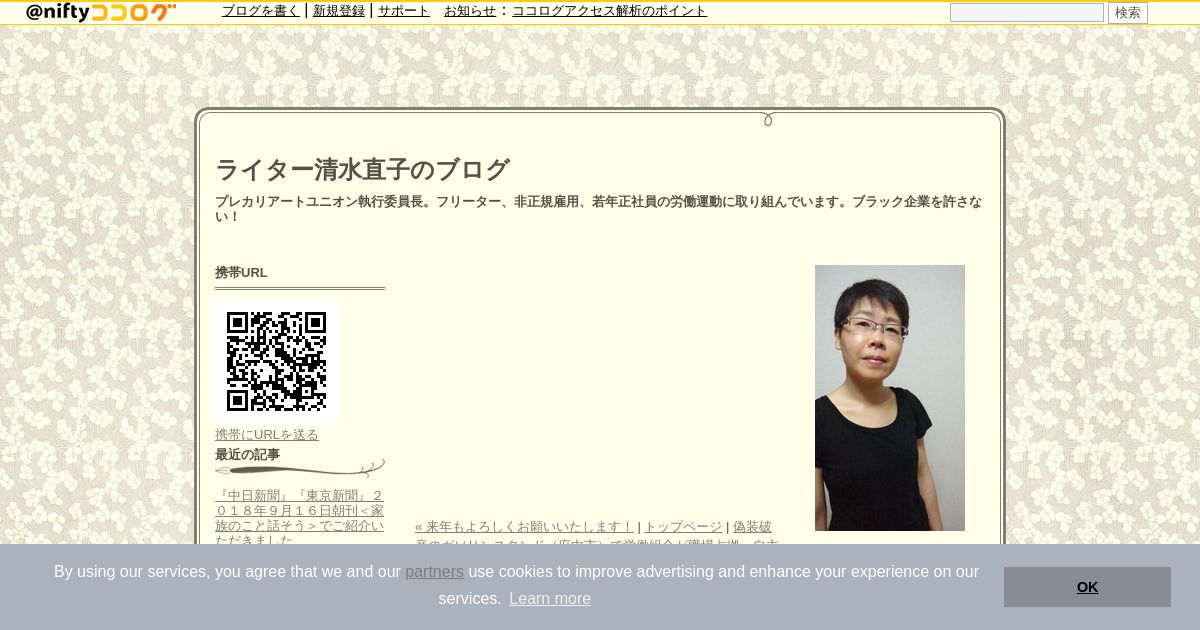The width and height of the screenshot is (1200, 630).
Task: Click the author profile photo
Action: click(890, 398)
